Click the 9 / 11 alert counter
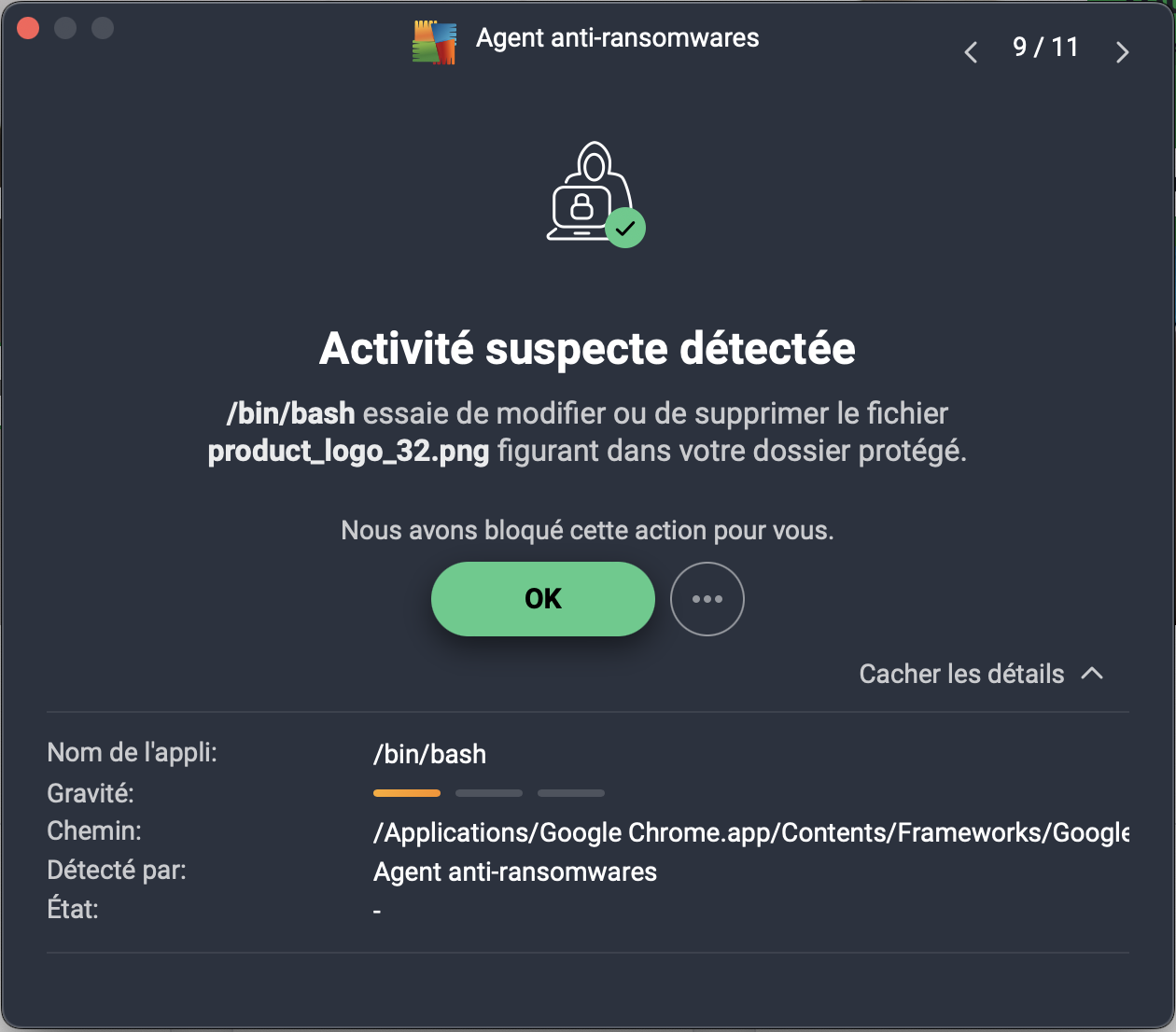The image size is (1176, 1032). point(1045,48)
